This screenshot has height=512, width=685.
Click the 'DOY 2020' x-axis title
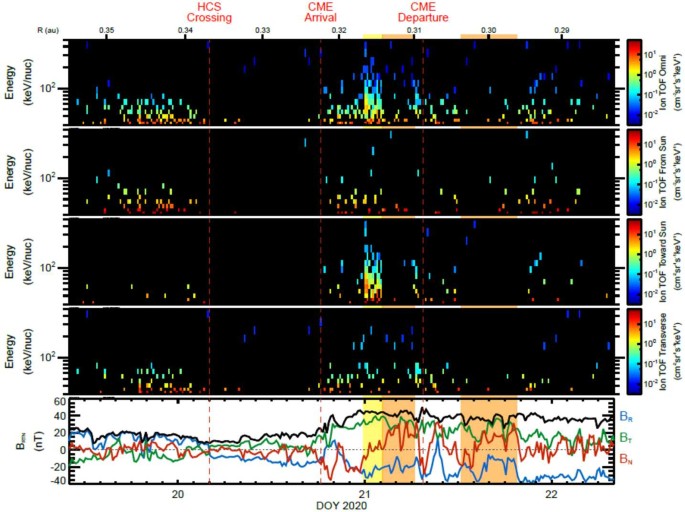click(342, 506)
